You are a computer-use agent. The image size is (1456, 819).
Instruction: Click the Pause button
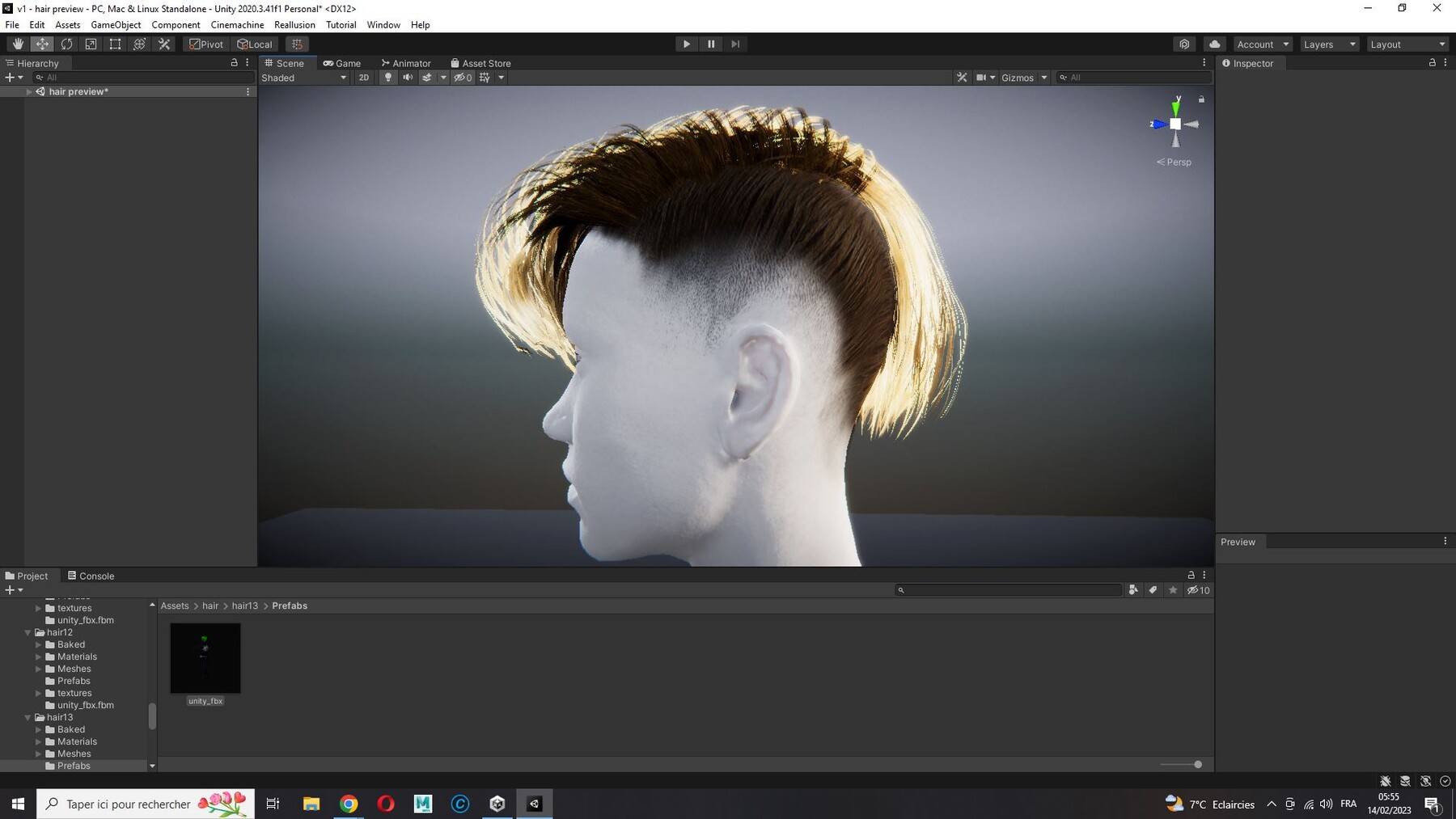[x=711, y=44]
